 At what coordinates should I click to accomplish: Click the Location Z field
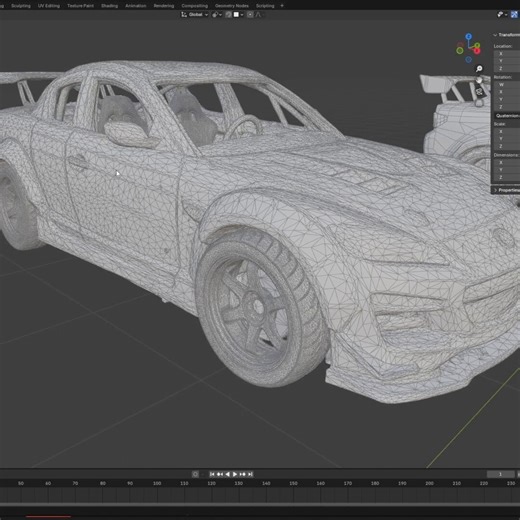[507, 68]
